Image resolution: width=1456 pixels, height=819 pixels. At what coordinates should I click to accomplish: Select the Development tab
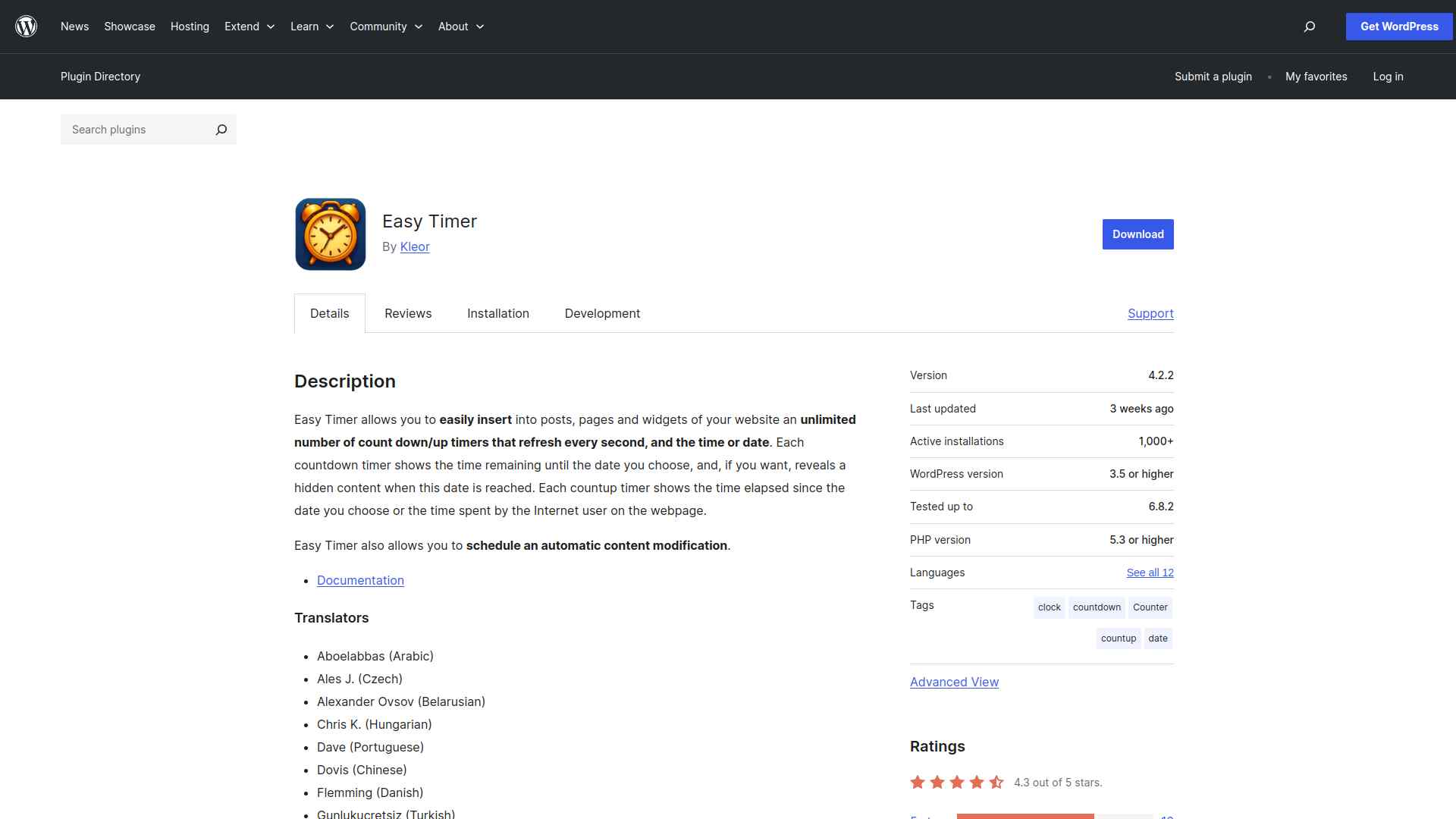click(602, 313)
